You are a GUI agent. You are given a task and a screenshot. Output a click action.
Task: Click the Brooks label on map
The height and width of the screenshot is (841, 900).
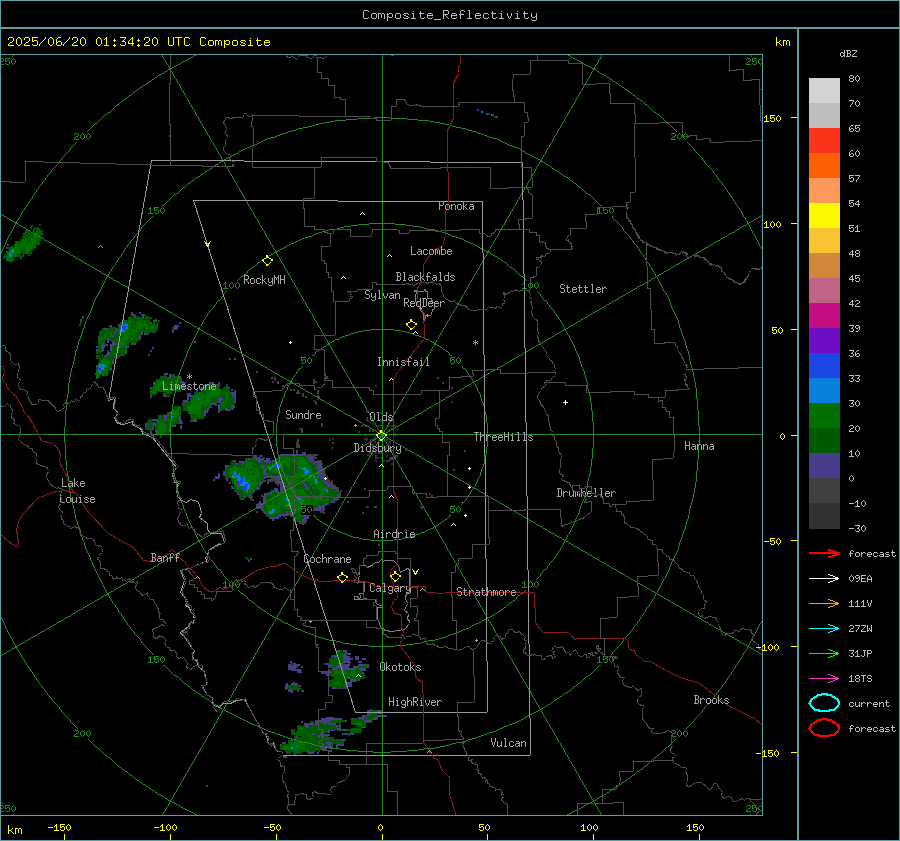[x=711, y=700]
